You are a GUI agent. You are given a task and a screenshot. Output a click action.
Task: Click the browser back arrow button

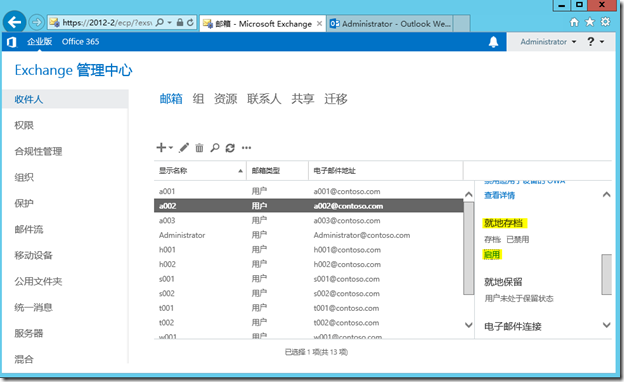(x=14, y=22)
